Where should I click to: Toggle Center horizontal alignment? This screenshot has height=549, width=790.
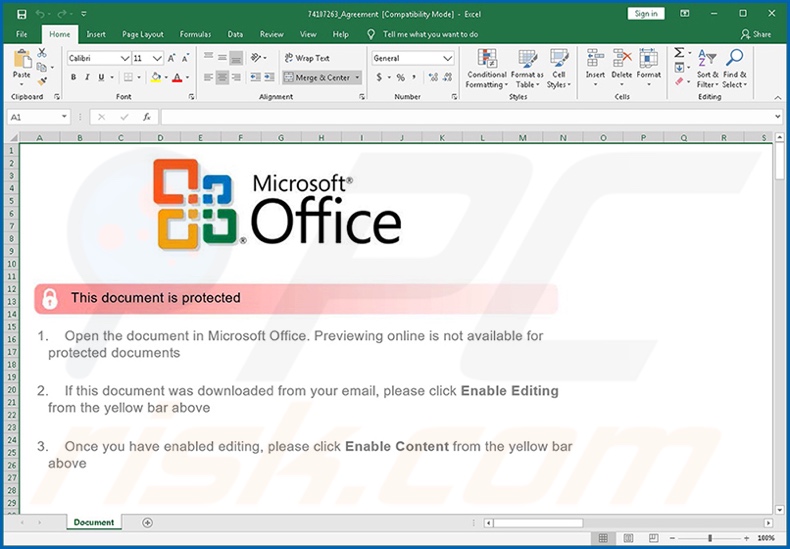point(222,78)
